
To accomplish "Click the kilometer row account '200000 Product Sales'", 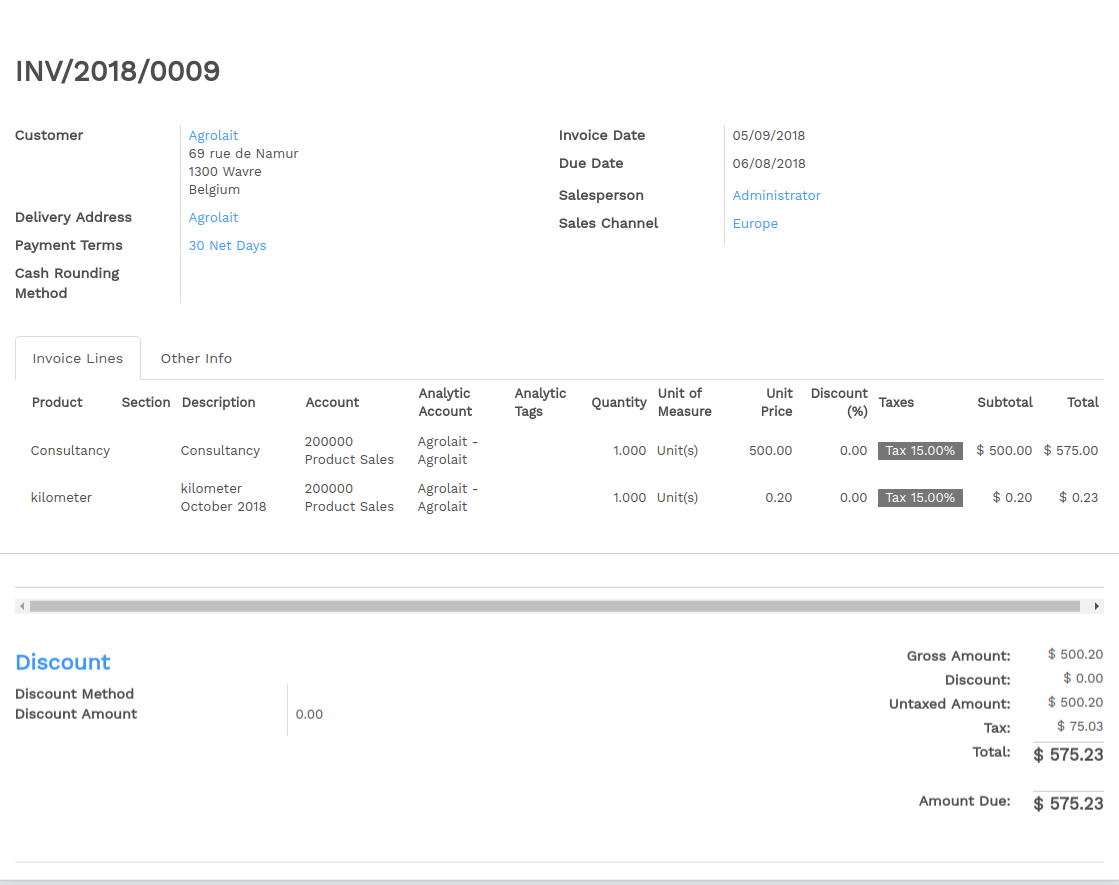I will 349,498.
